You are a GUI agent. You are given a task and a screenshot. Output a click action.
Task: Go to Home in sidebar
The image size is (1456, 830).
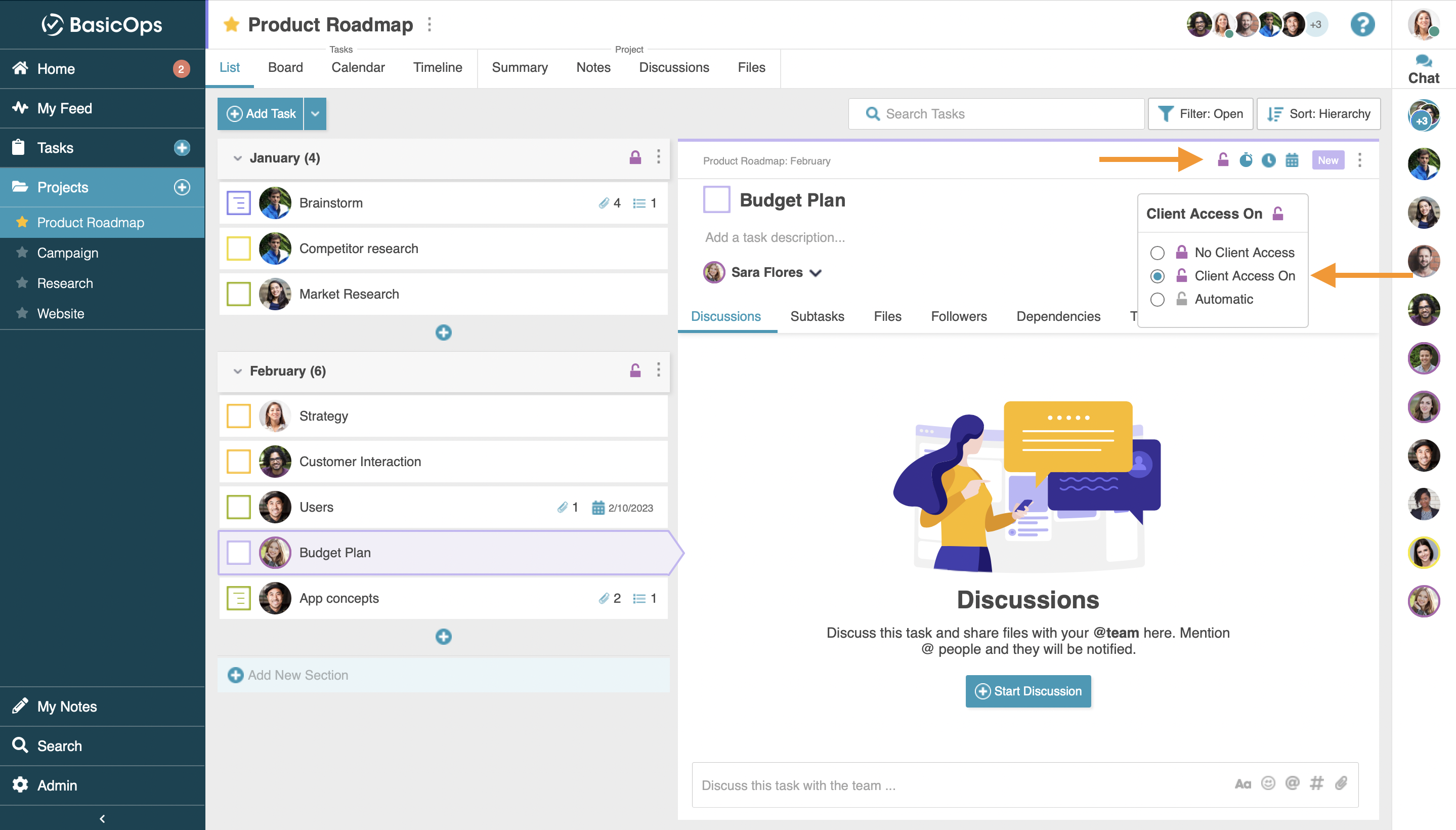tap(103, 69)
